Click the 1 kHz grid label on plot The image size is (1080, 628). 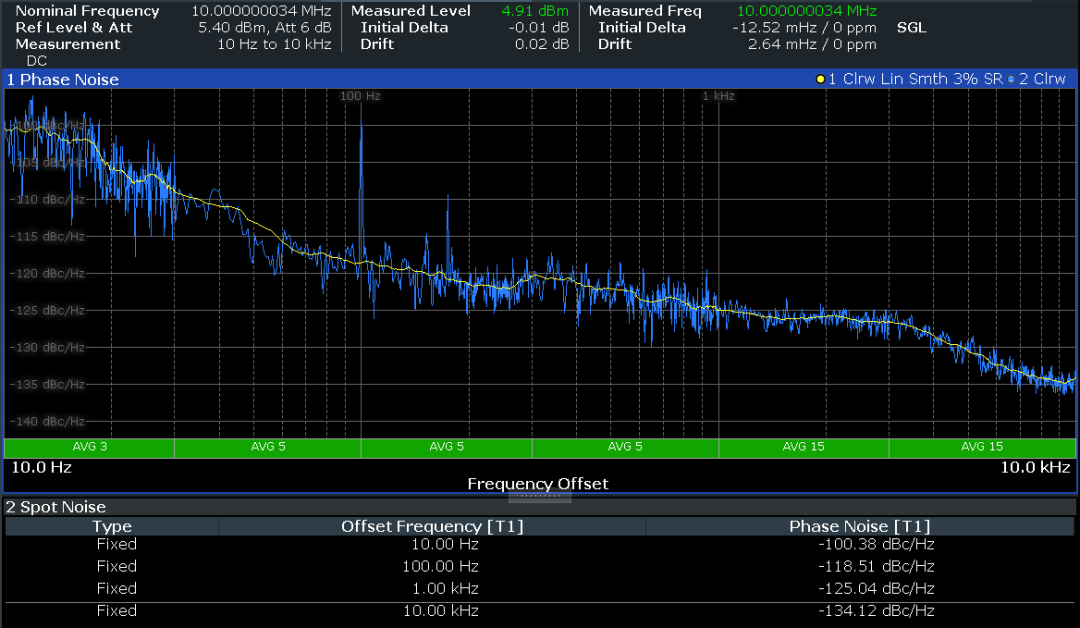point(718,96)
